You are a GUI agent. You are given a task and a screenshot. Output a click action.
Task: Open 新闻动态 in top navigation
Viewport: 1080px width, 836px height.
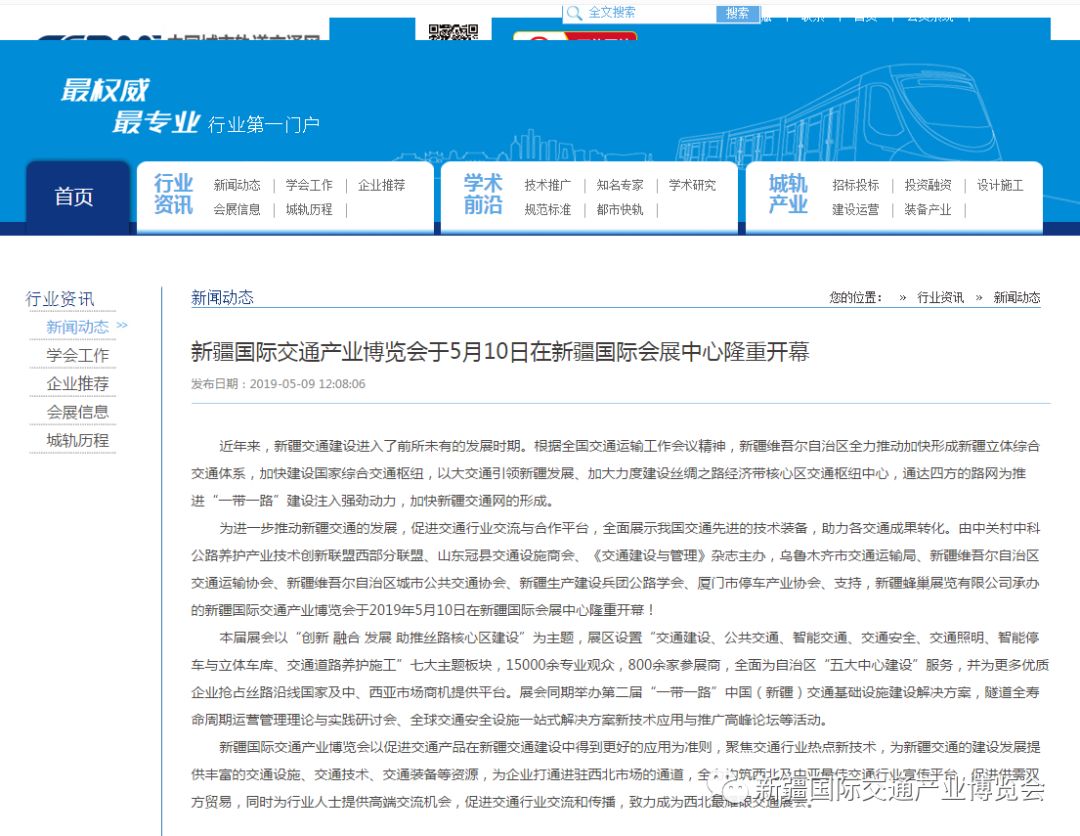tap(237, 185)
